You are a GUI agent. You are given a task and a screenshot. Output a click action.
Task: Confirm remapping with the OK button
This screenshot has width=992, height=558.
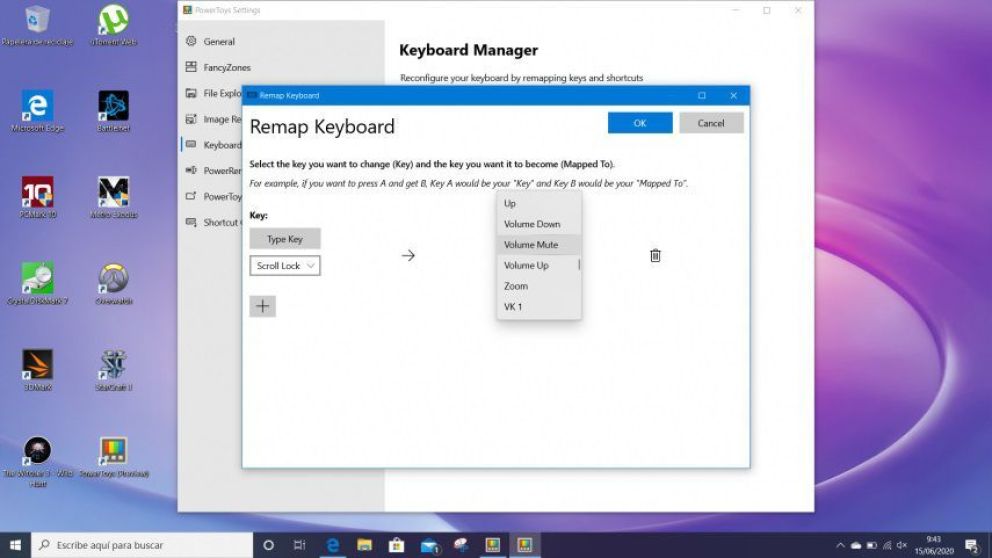(x=640, y=123)
